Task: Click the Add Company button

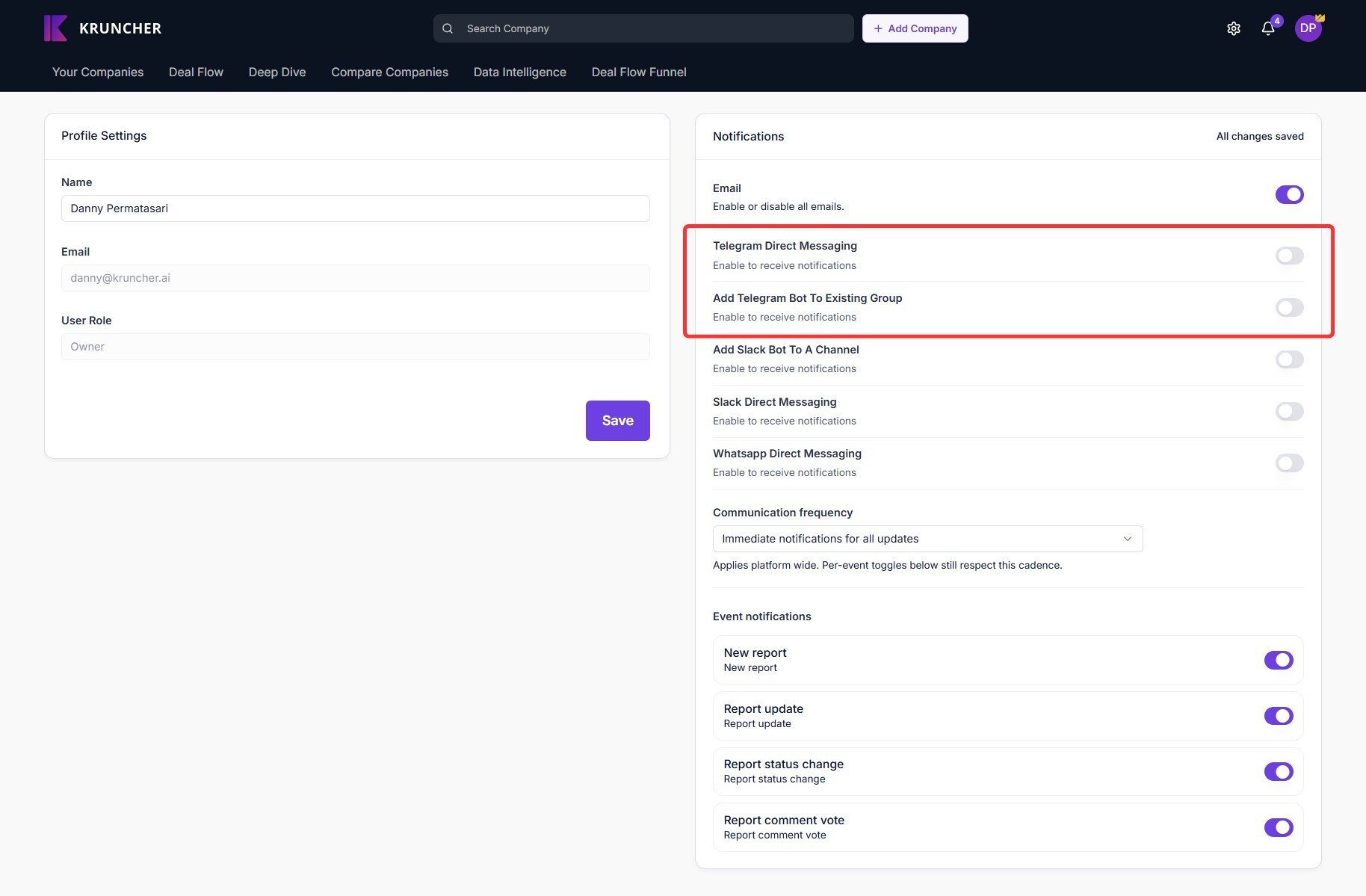Action: [x=915, y=28]
